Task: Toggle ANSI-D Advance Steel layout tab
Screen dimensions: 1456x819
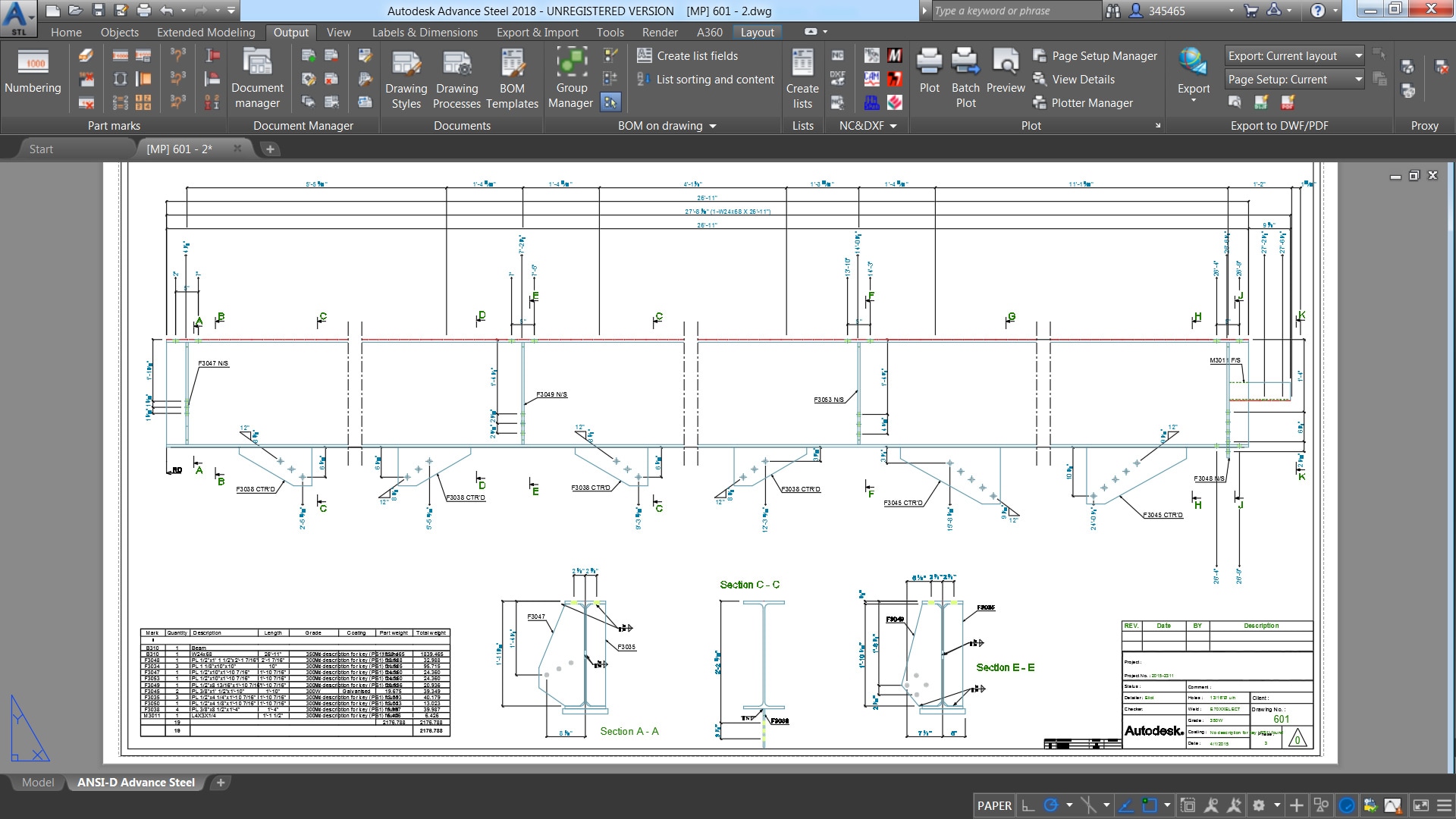Action: [136, 782]
